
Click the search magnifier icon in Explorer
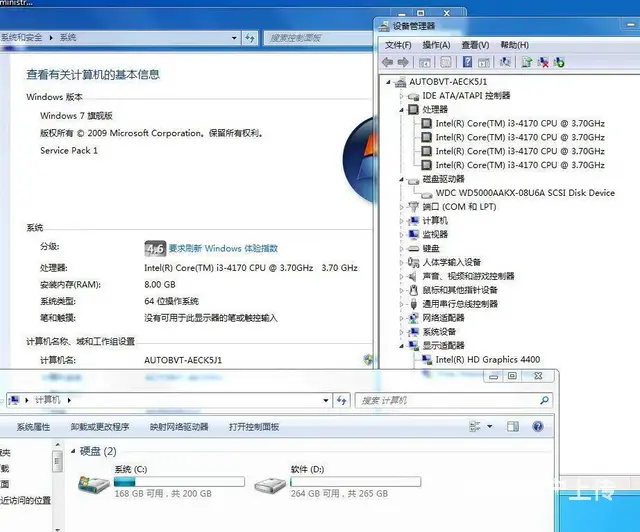click(544, 401)
